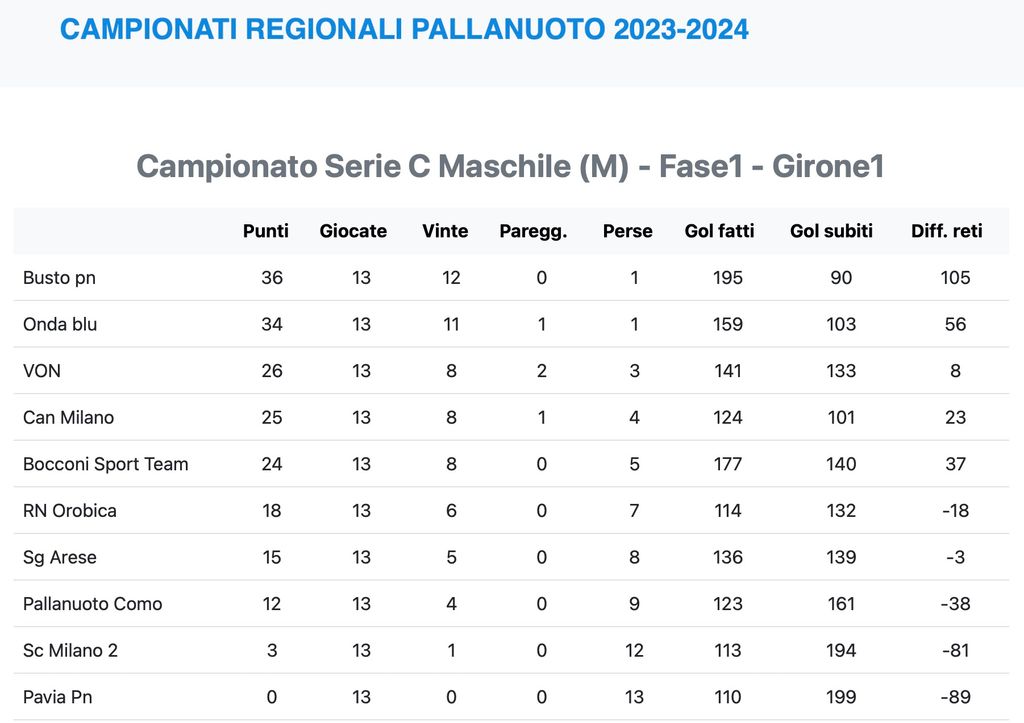Select the Sg Arese team name

pyautogui.click(x=60, y=557)
